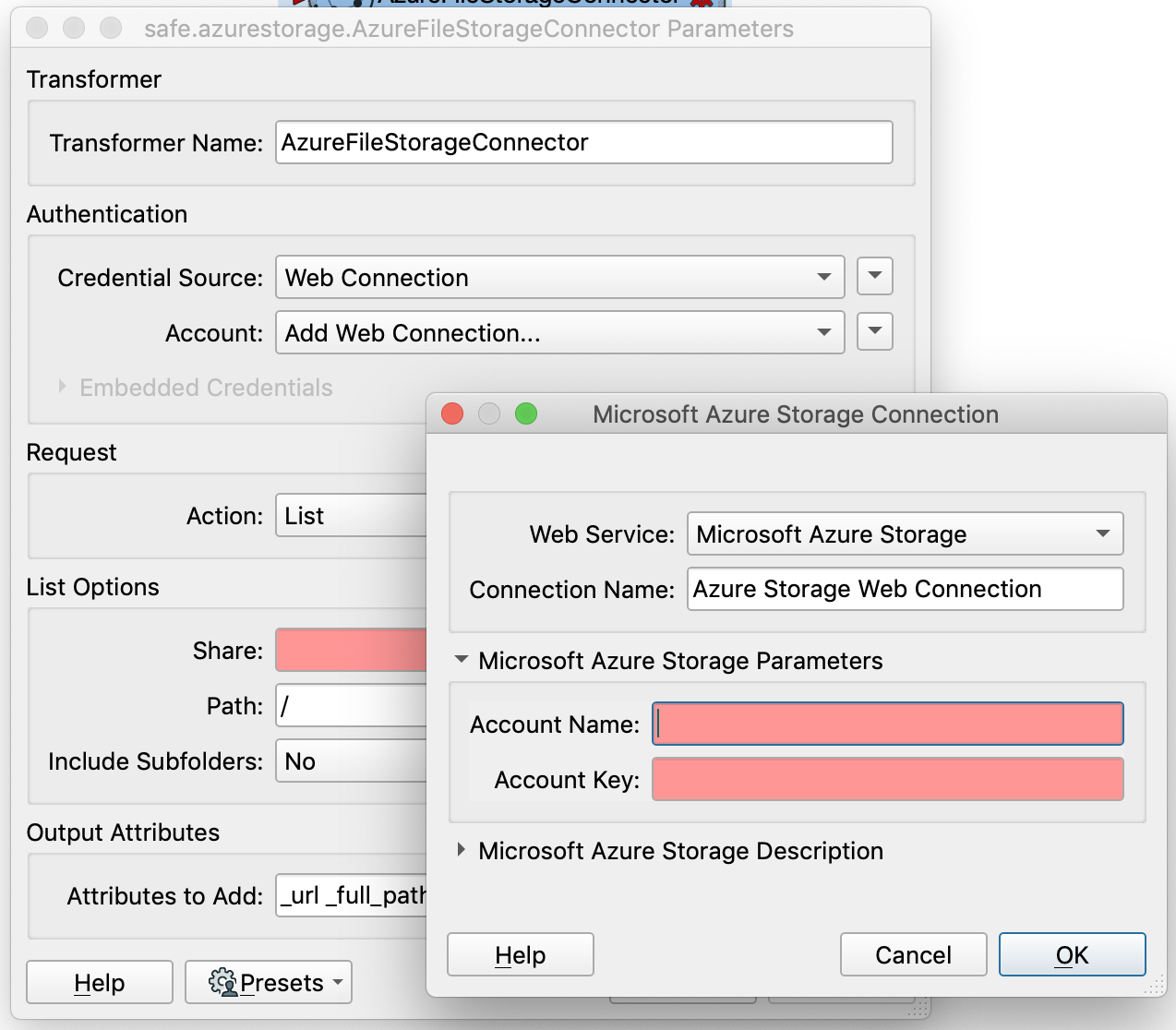Click the Account Key field
Screen dimensions: 1176x1030
click(x=886, y=779)
